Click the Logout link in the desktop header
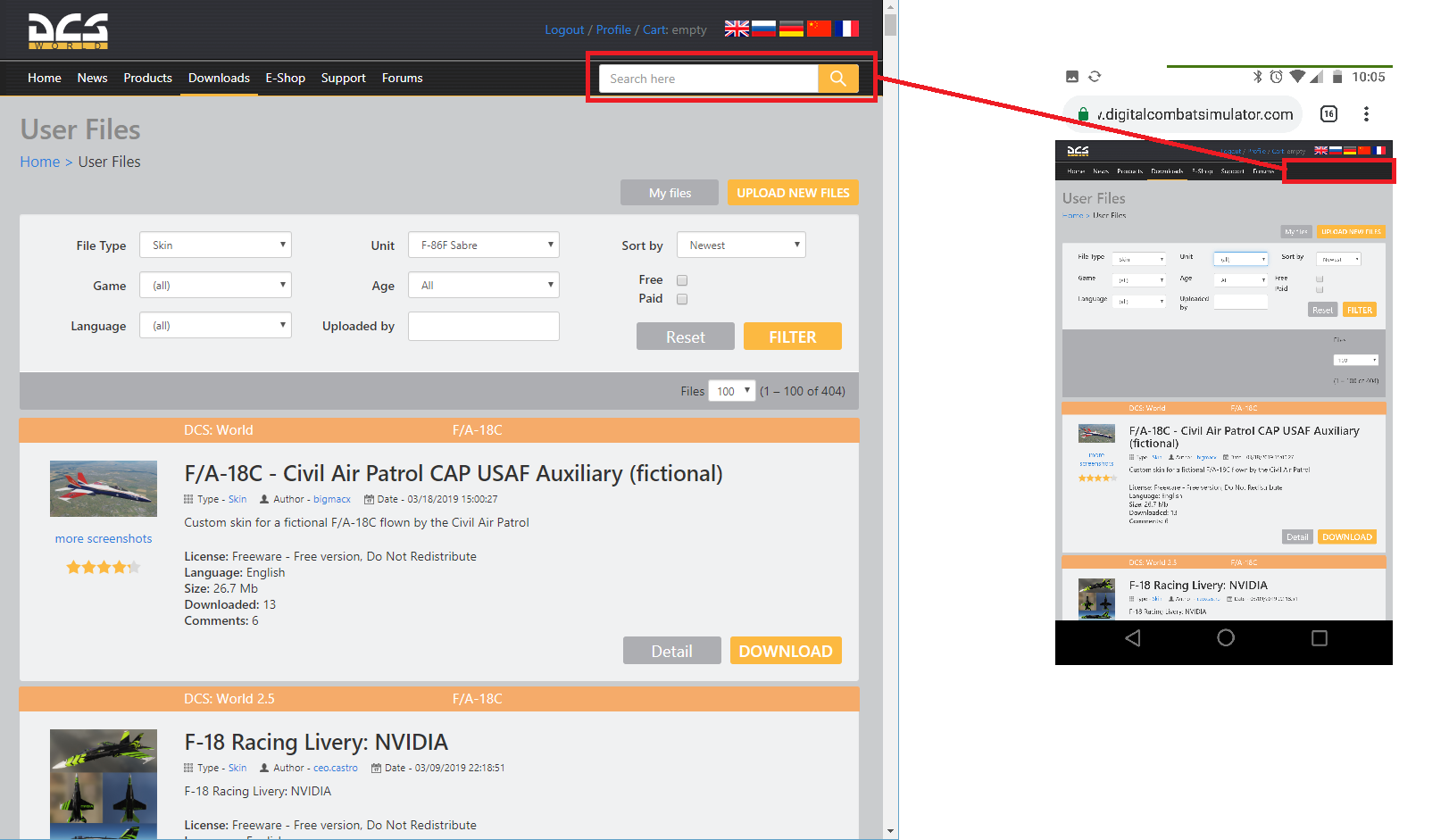 click(564, 29)
